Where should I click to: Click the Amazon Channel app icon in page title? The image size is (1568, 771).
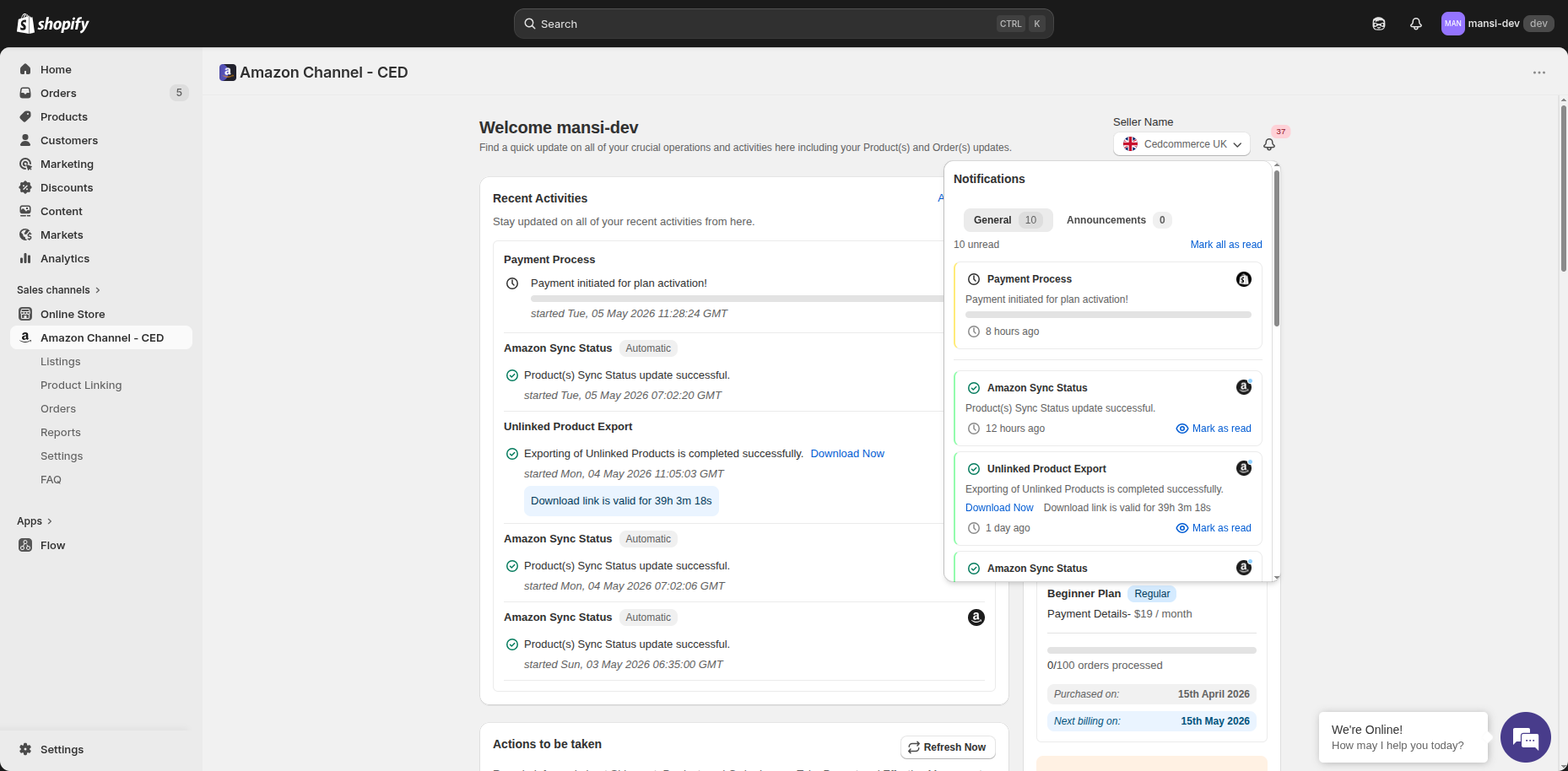pos(227,73)
